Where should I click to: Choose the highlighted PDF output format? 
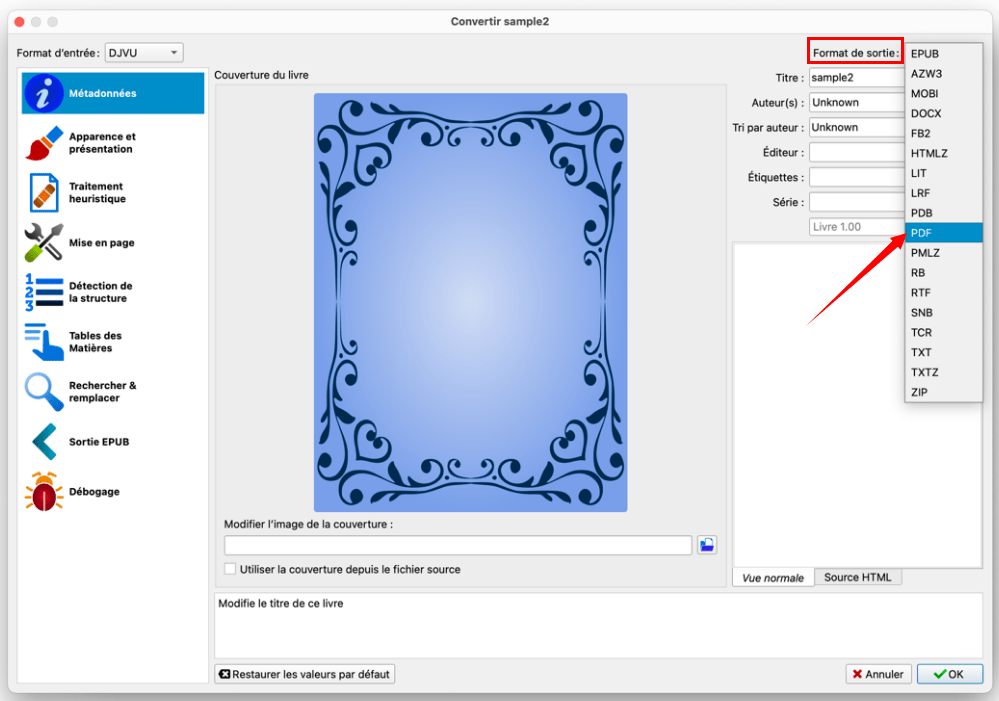click(x=943, y=233)
